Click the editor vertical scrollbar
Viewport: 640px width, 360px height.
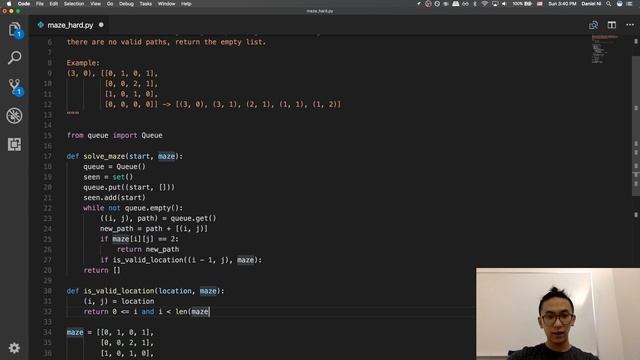(636, 127)
